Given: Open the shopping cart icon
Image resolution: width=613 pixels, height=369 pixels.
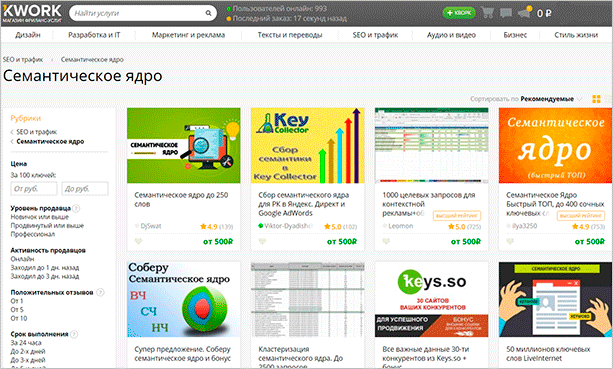Looking at the screenshot, I should (x=487, y=13).
